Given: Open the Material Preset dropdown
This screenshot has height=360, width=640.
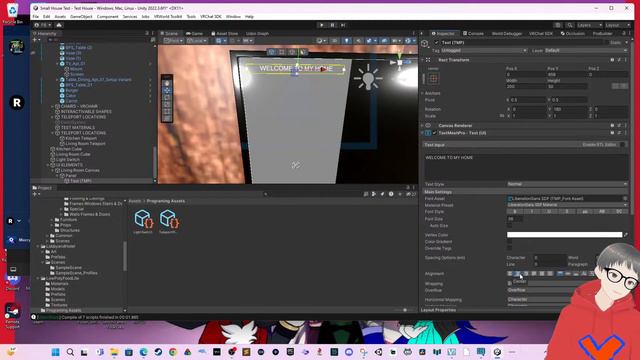Looking at the screenshot, I should (567, 205).
